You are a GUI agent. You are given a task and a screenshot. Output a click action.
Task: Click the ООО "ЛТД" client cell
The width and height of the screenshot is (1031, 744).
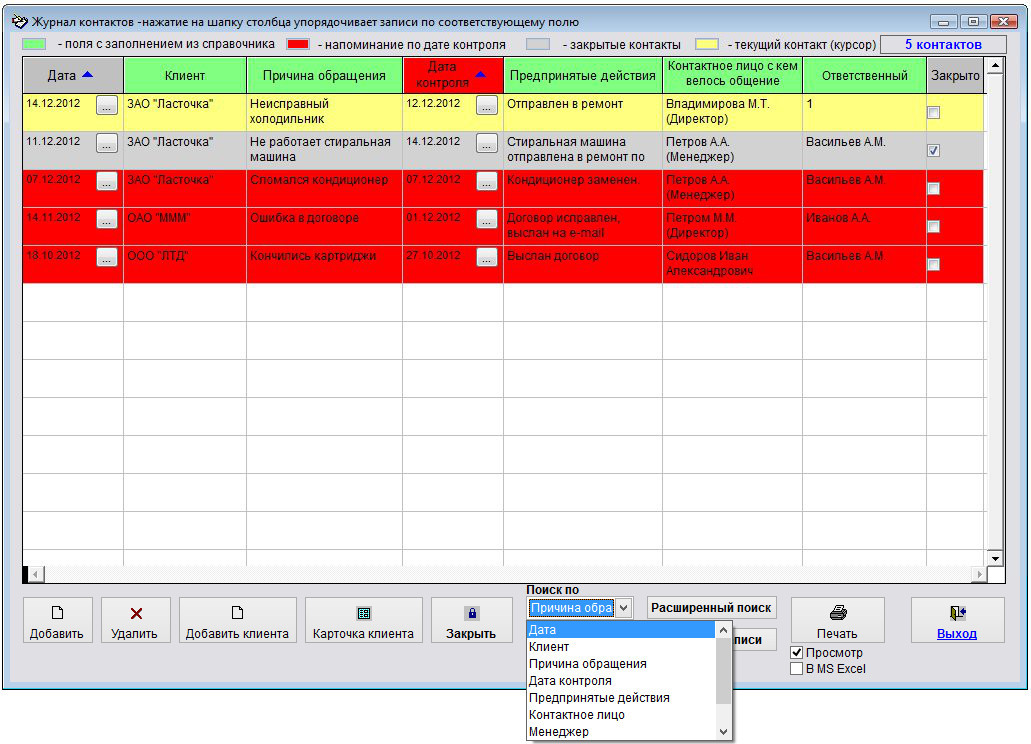pos(185,265)
